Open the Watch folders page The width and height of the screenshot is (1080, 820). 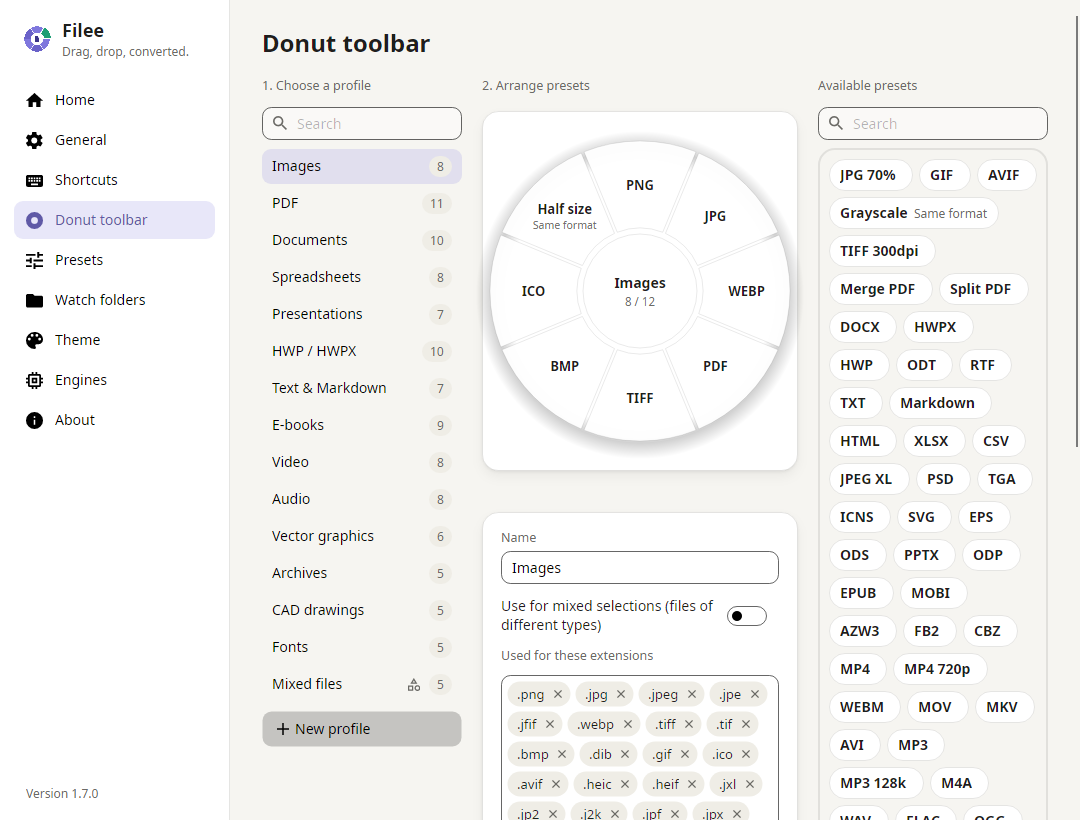(x=114, y=300)
